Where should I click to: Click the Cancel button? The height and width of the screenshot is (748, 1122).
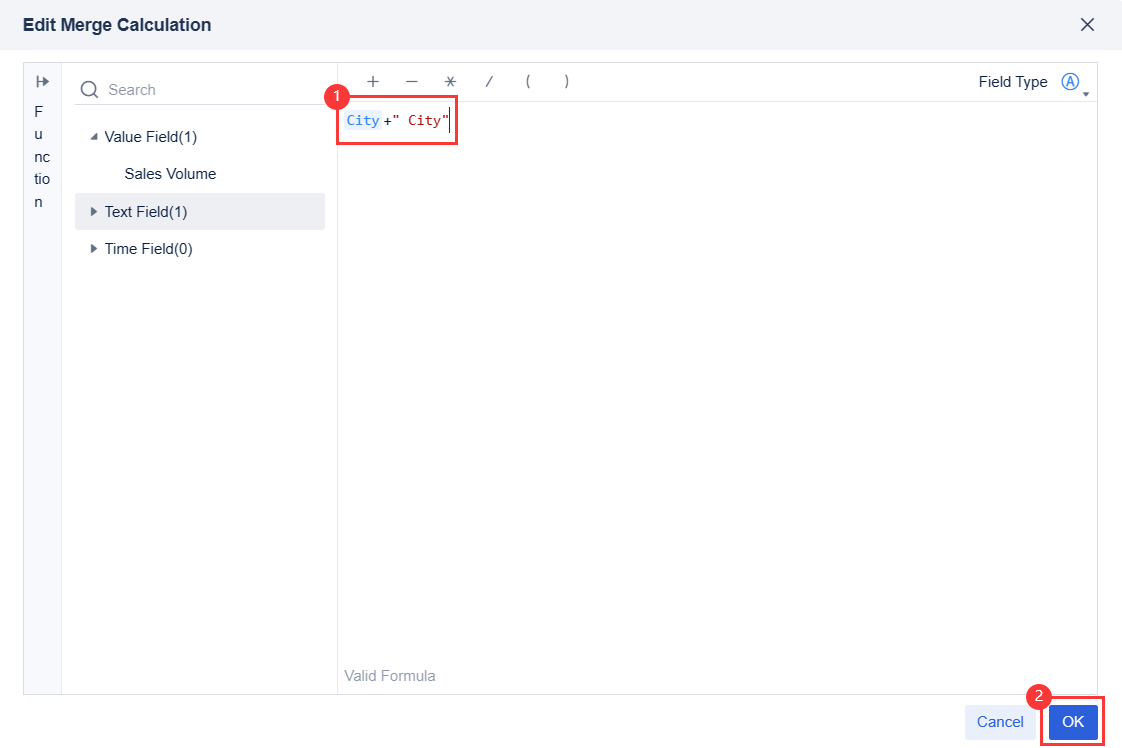click(999, 722)
